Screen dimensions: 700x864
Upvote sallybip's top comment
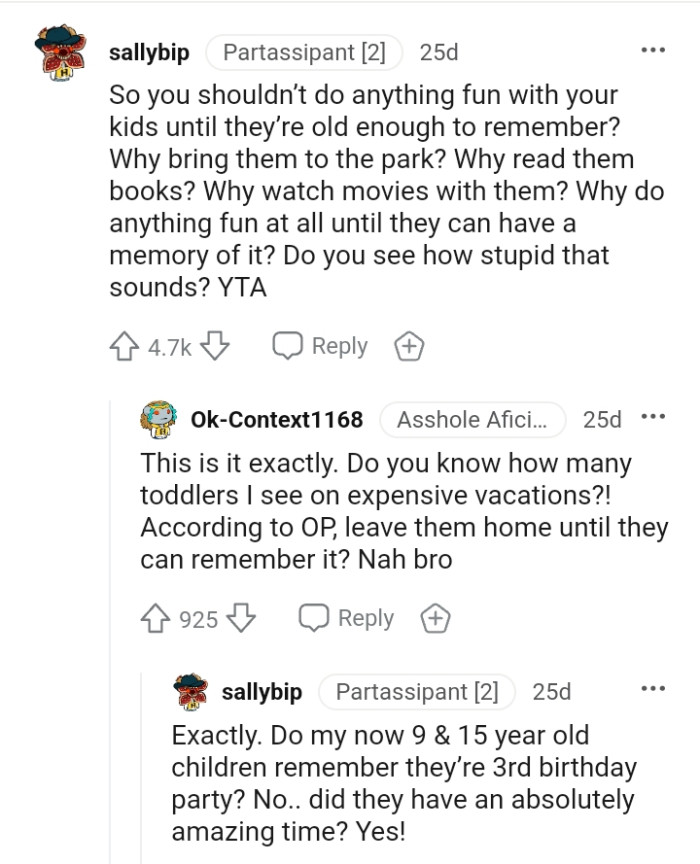pos(121,345)
